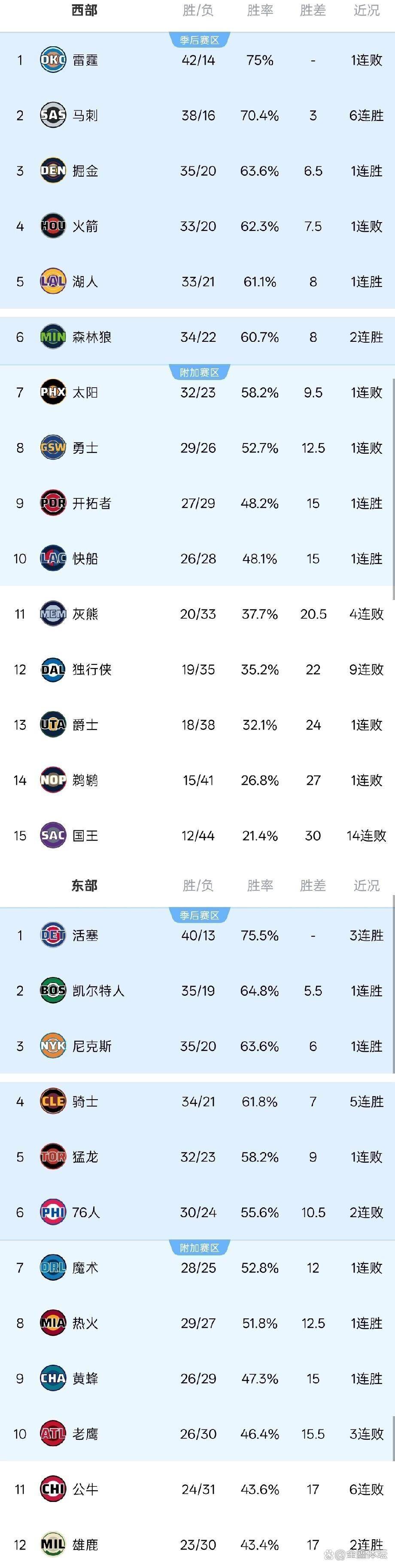
Task: Open the DET Pistons team logo
Action: [x=53, y=935]
